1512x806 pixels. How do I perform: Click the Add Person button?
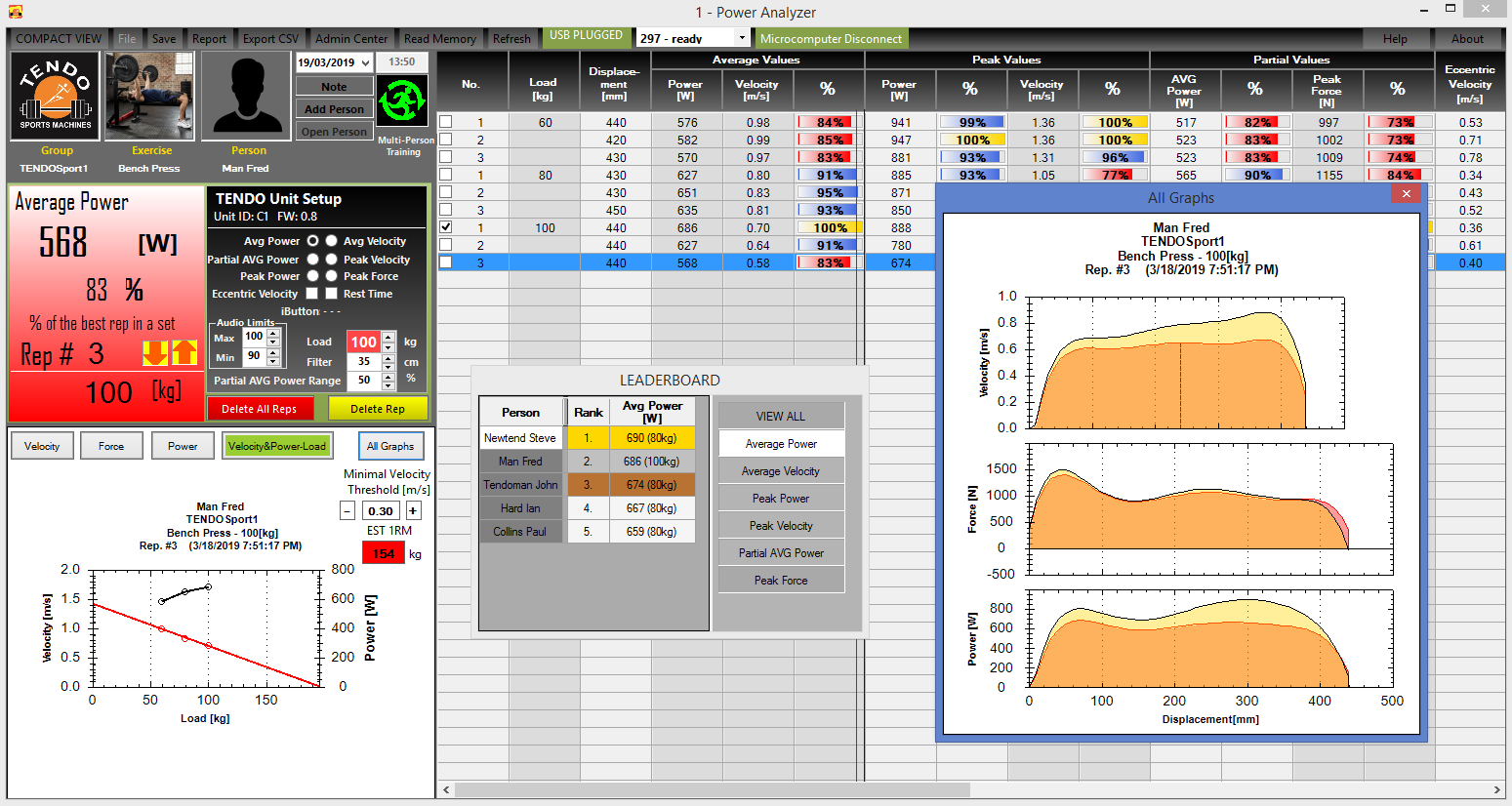click(334, 109)
